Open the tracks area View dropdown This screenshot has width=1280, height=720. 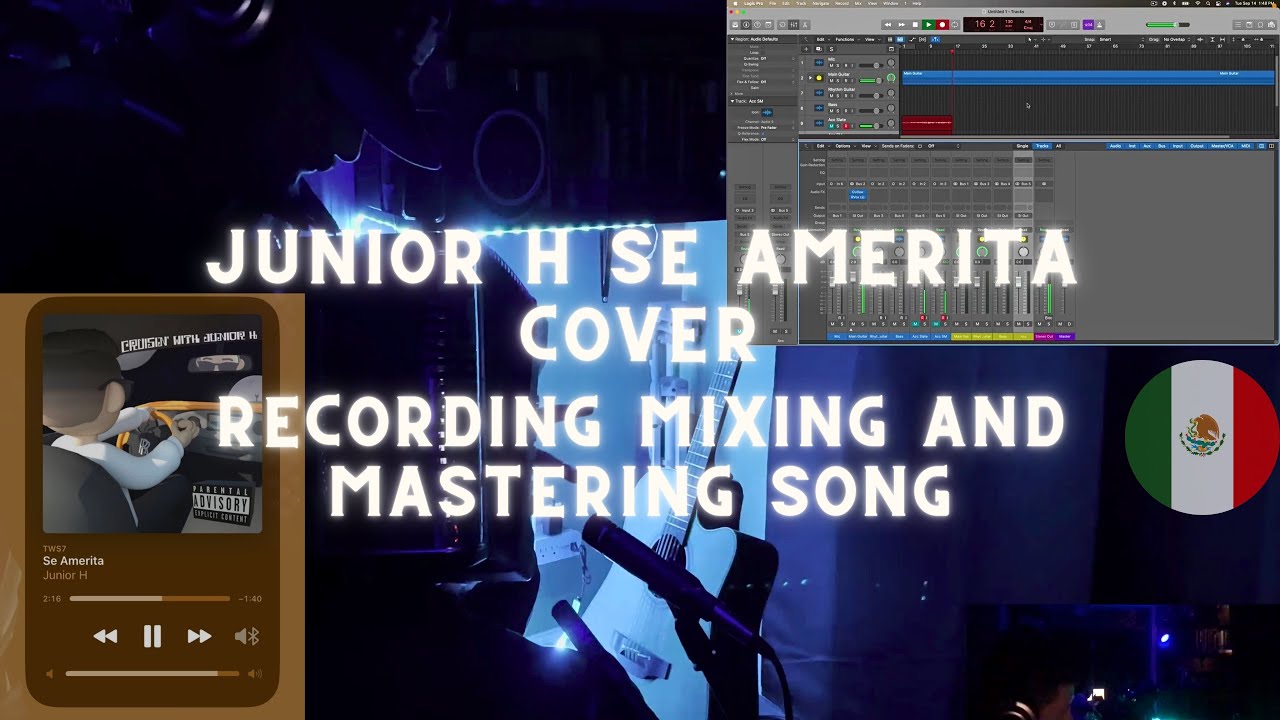(871, 39)
